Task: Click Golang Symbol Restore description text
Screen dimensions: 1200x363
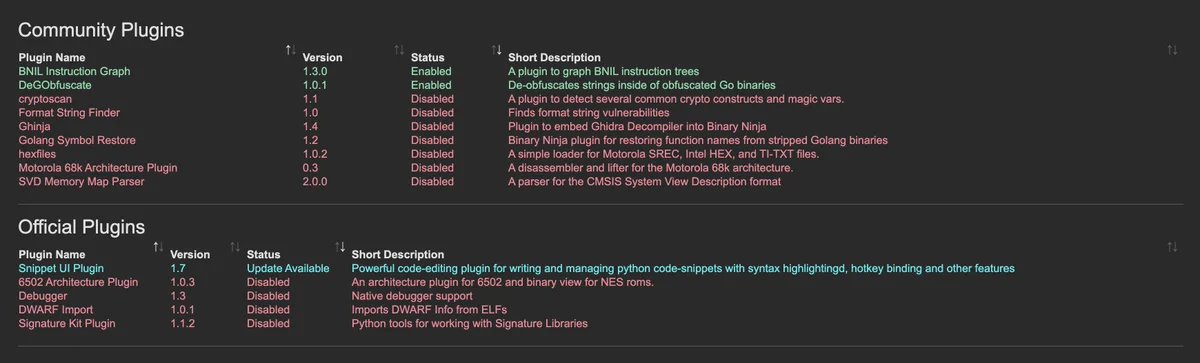Action: pyautogui.click(x=698, y=140)
